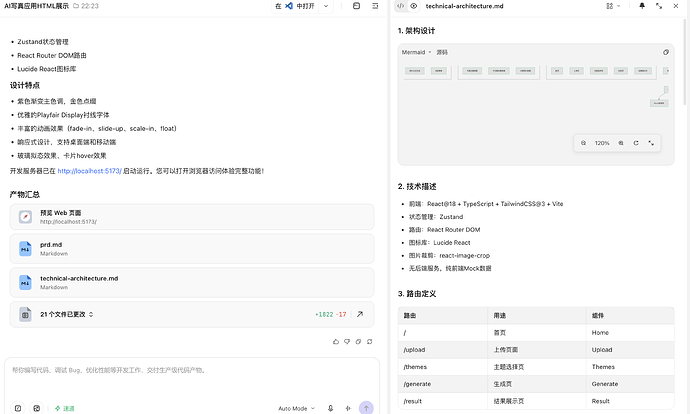
Task: Reset the Mermaid diagram view
Action: 636,143
